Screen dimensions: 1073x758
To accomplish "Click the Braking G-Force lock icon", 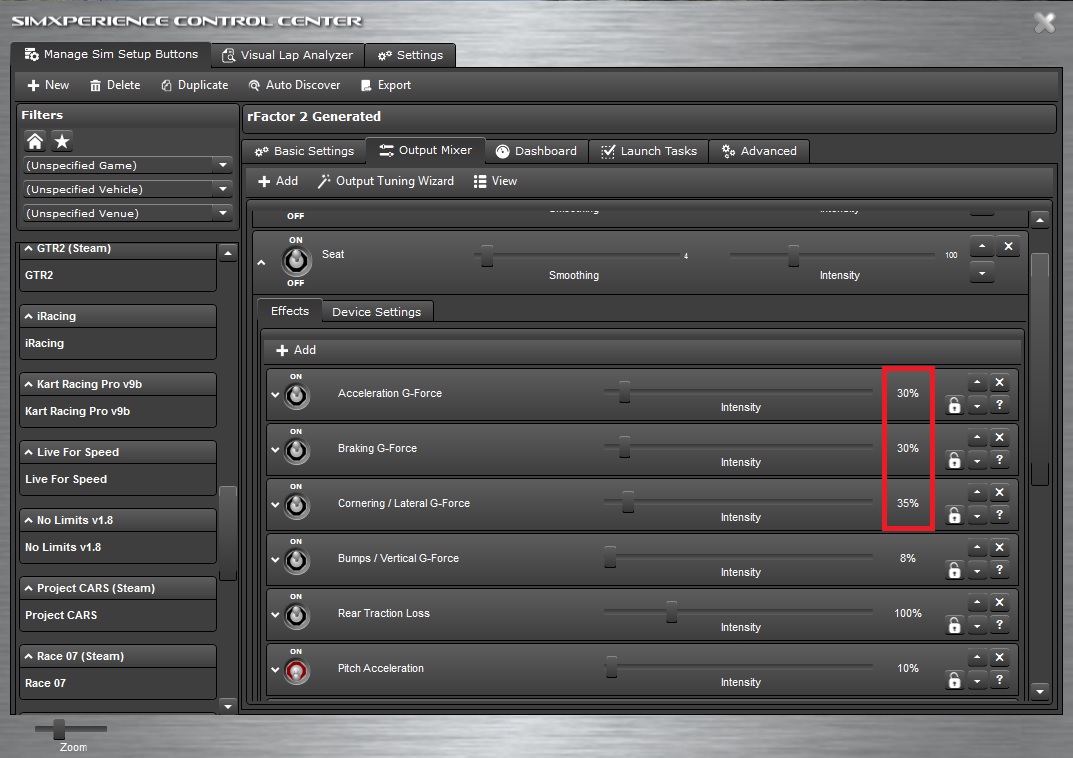I will [x=954, y=460].
